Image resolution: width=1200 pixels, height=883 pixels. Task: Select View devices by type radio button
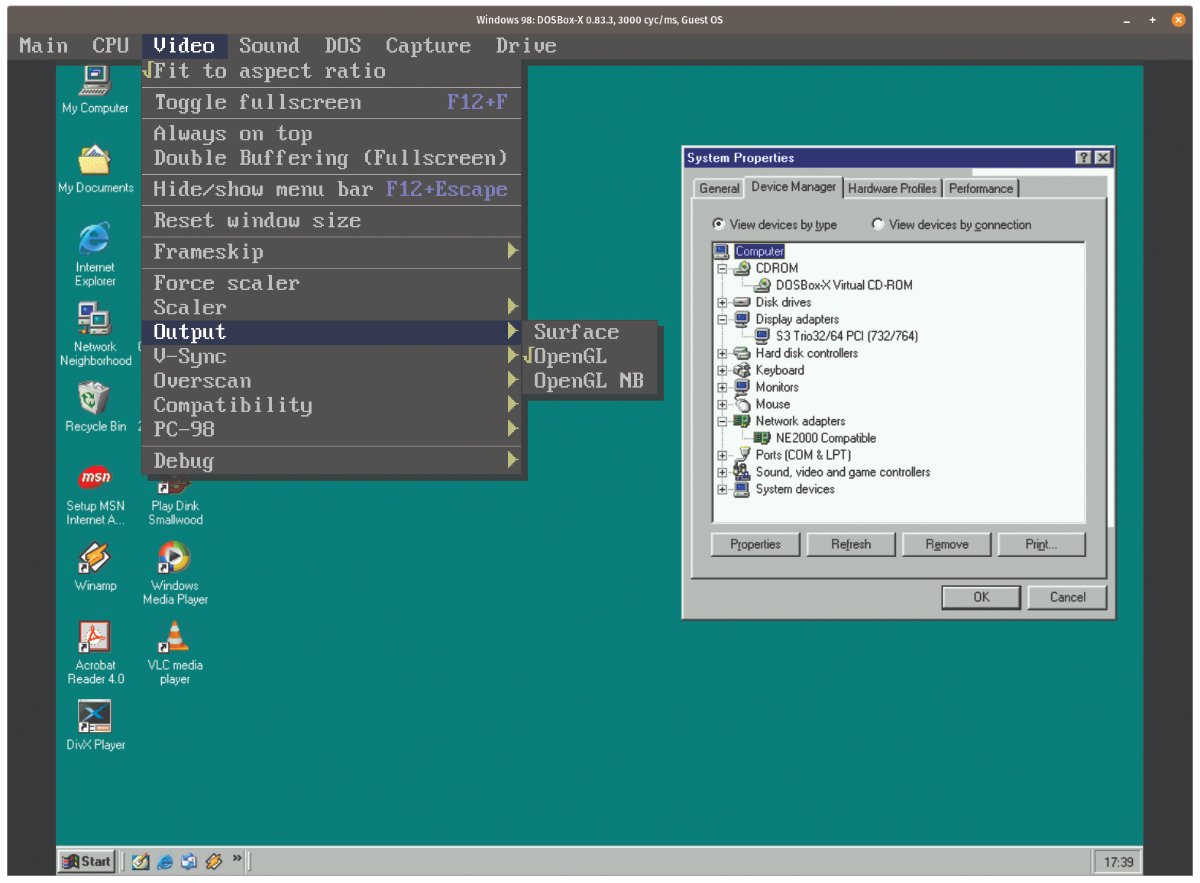[719, 225]
